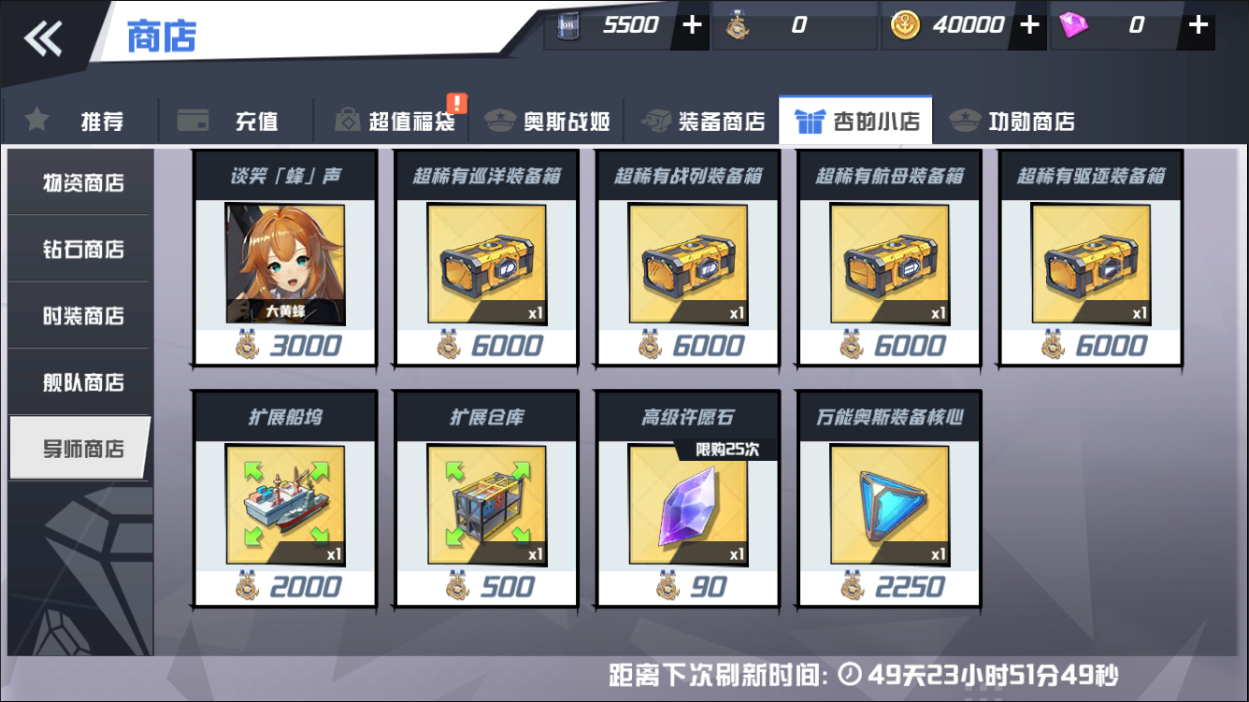Add more oil with the plus button
This screenshot has height=702, width=1249.
pyautogui.click(x=692, y=25)
